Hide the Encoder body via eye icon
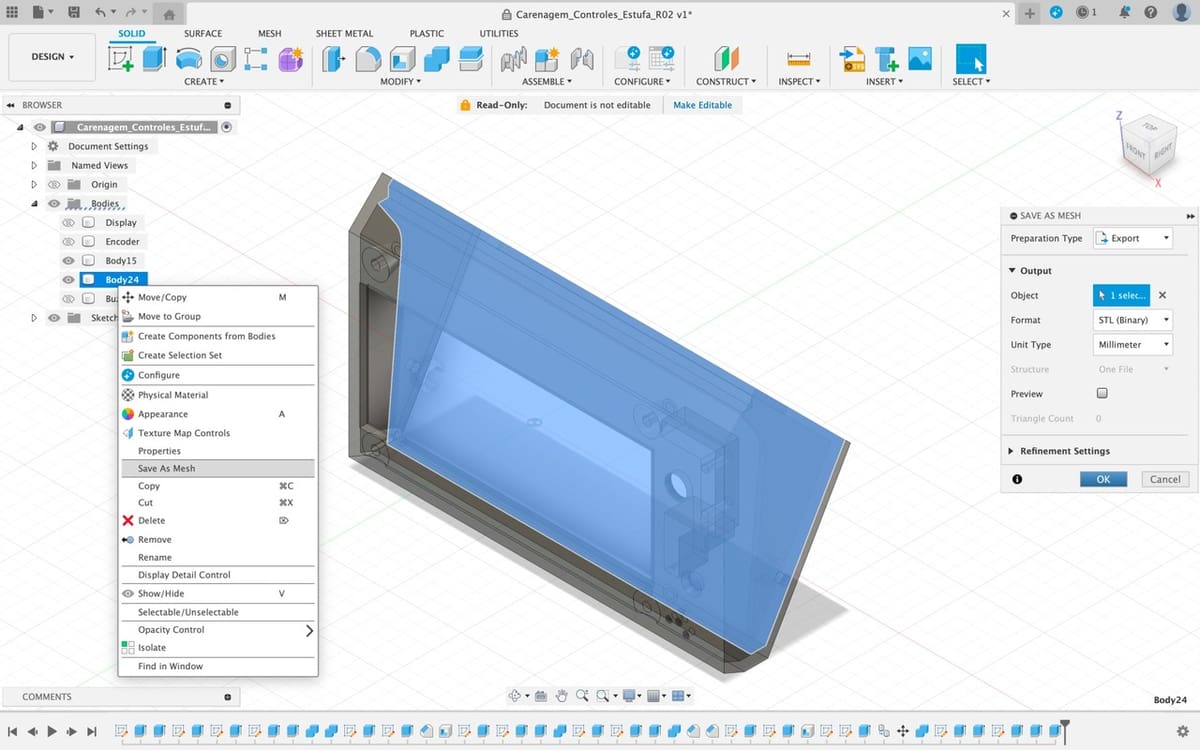The width and height of the screenshot is (1200, 750). pyautogui.click(x=68, y=242)
